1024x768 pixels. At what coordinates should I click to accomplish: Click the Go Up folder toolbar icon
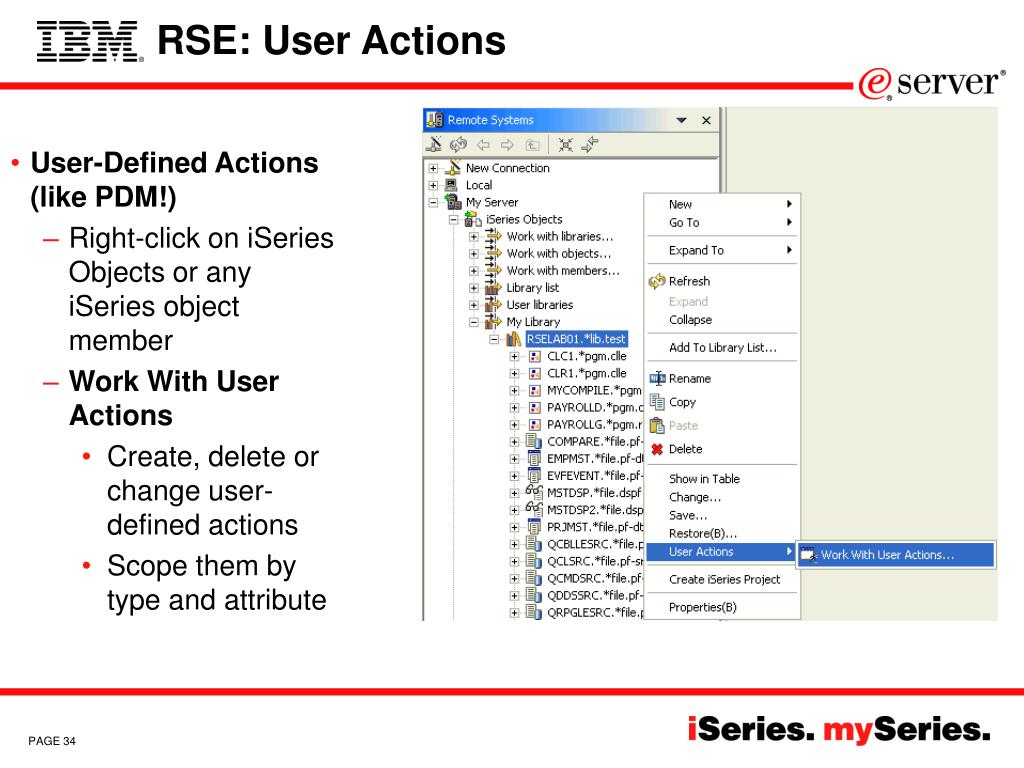(x=532, y=145)
